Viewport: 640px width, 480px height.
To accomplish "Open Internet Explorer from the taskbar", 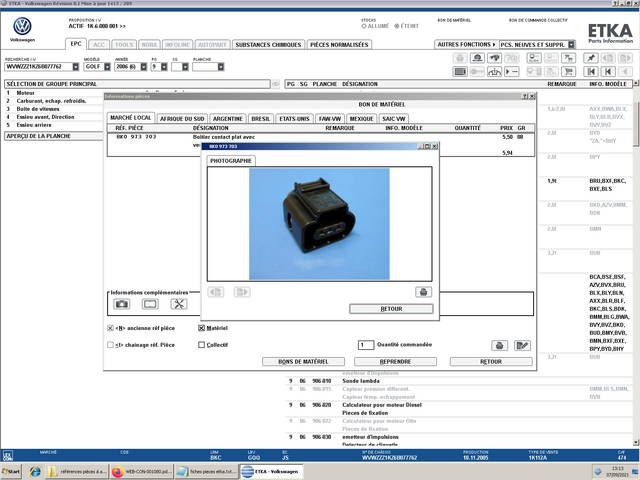I will [x=35, y=471].
